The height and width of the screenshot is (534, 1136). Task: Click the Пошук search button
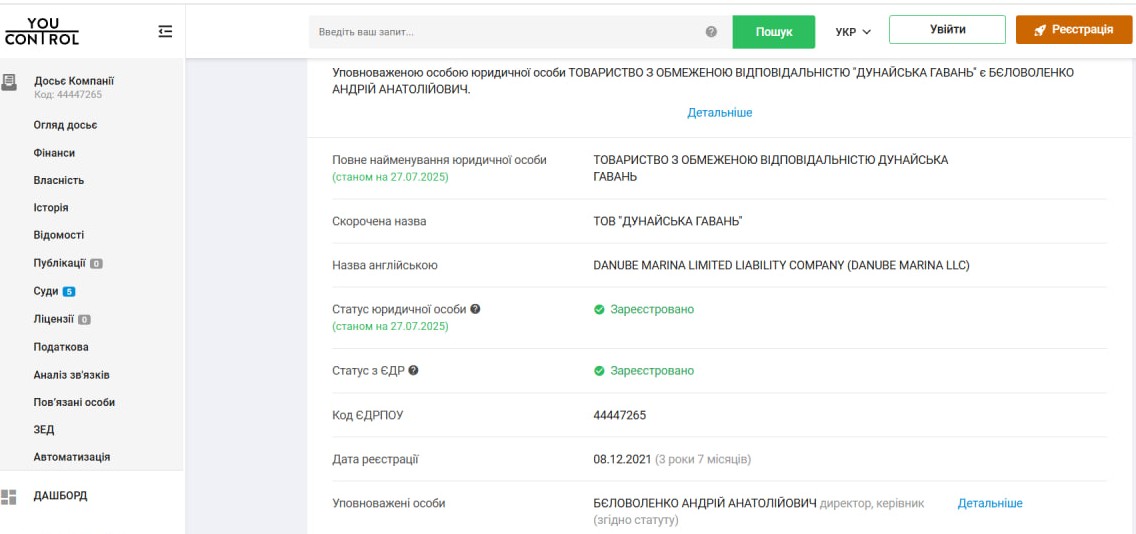point(774,32)
